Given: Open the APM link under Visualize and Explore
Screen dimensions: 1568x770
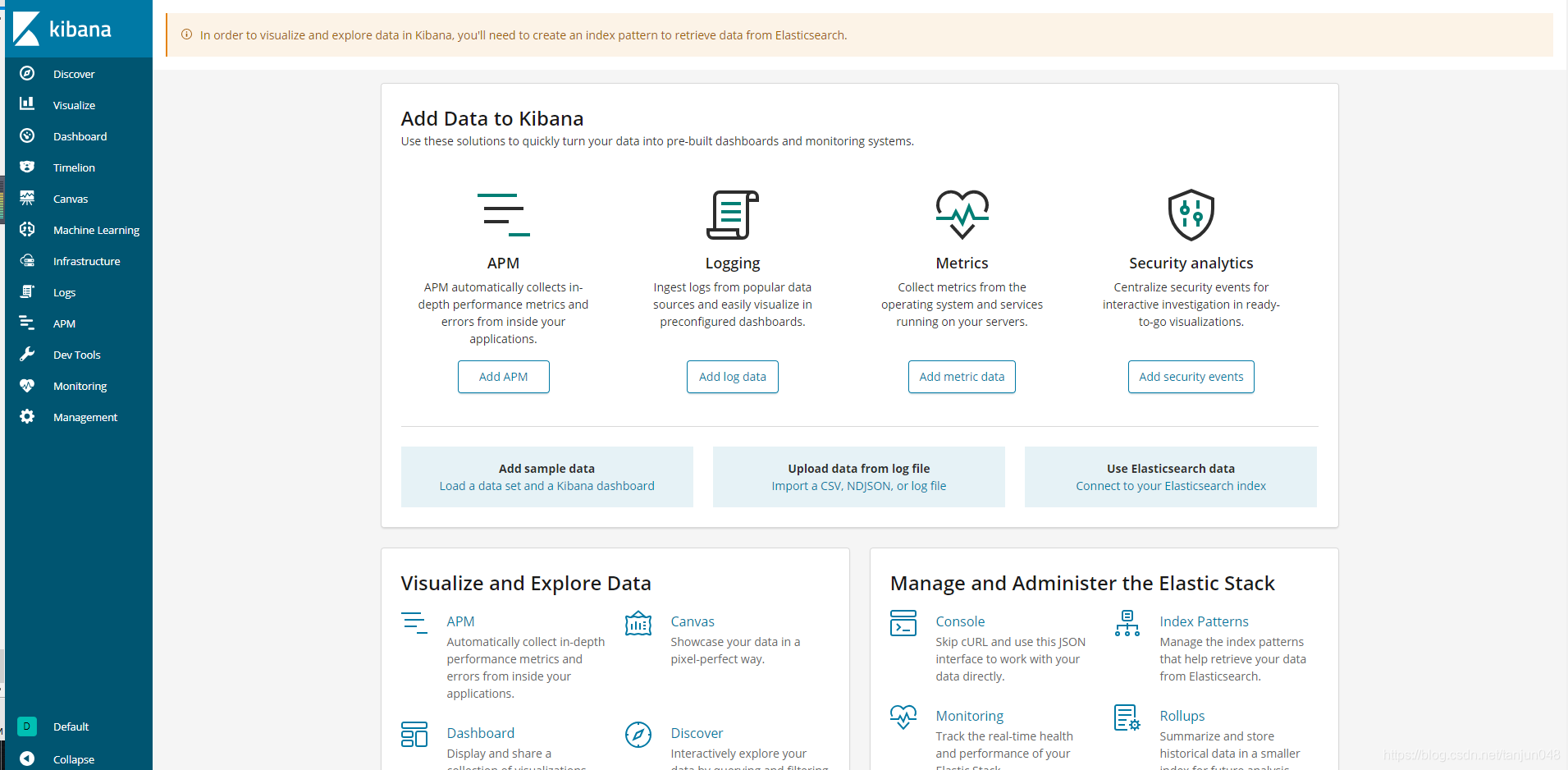Looking at the screenshot, I should click(460, 621).
